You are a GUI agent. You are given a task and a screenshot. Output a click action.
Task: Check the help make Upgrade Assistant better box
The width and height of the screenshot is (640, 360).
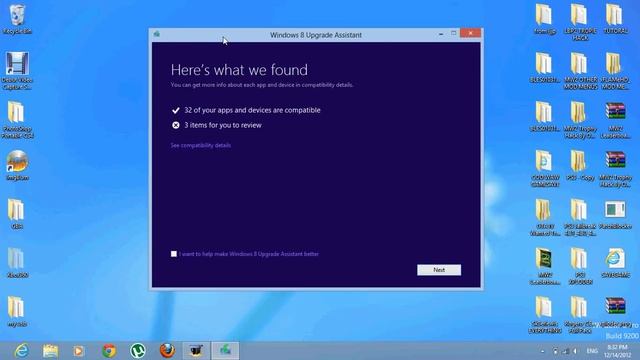coord(174,254)
